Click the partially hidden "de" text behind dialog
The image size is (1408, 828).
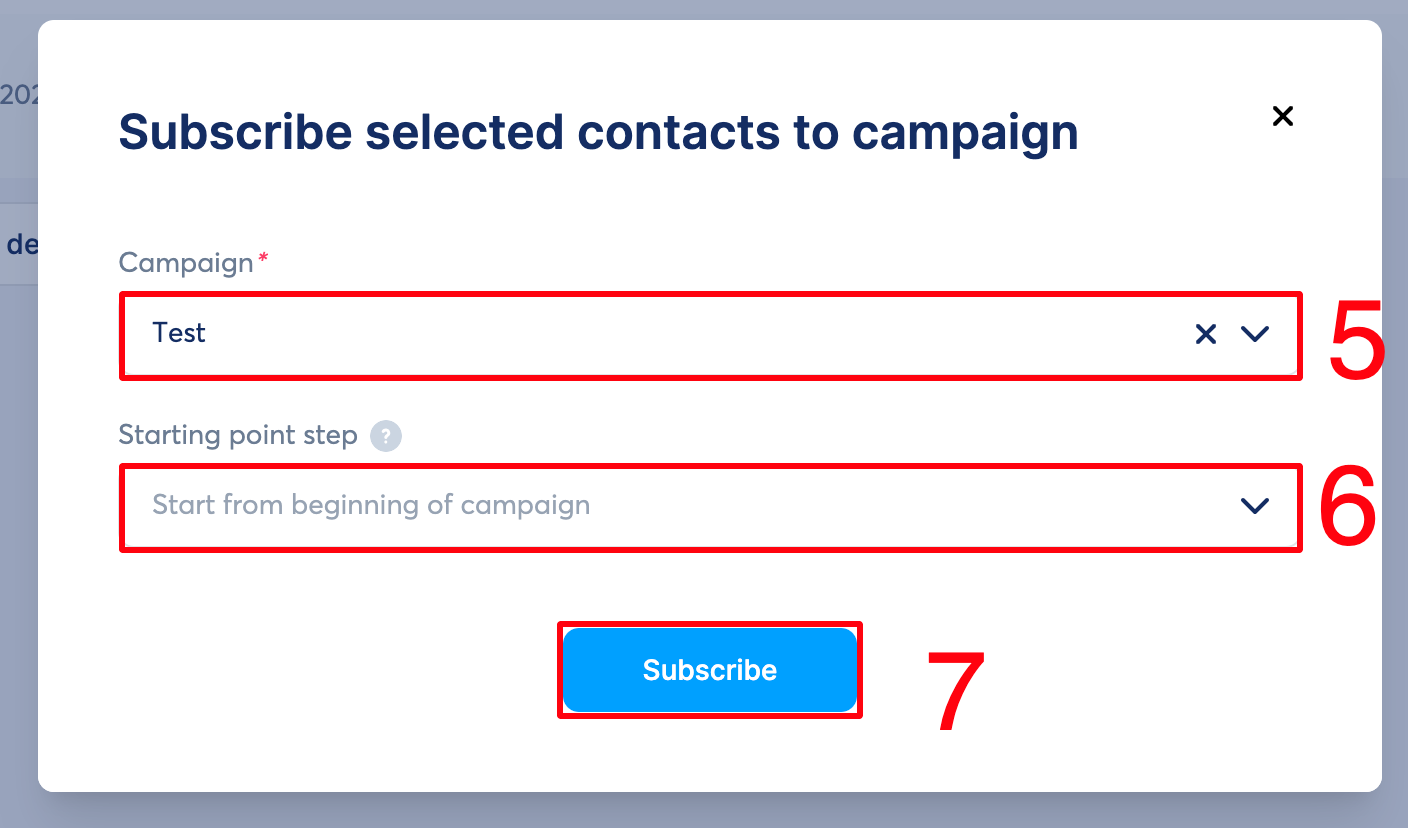point(22,244)
